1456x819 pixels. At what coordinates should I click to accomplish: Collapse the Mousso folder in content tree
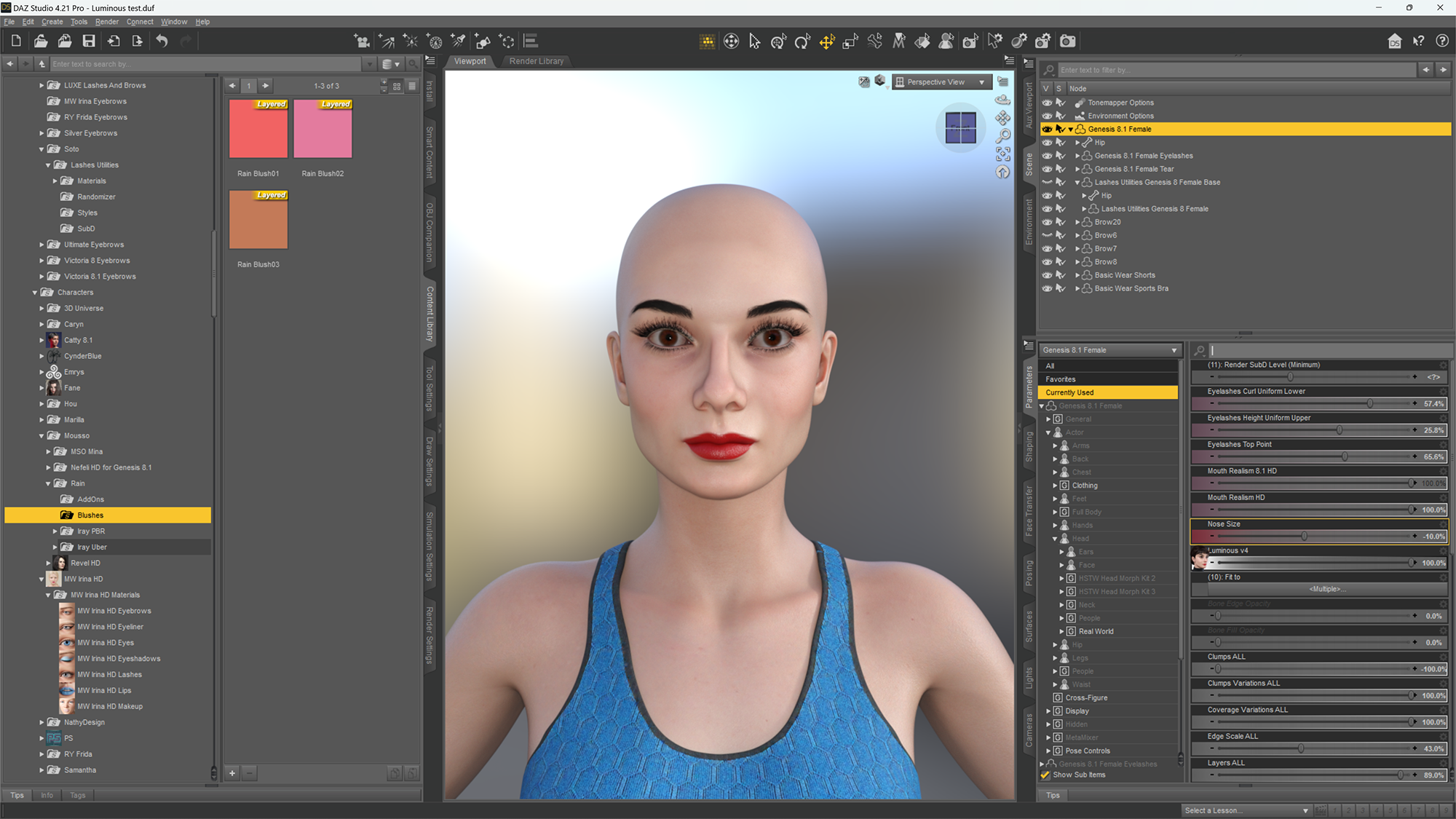click(x=41, y=436)
